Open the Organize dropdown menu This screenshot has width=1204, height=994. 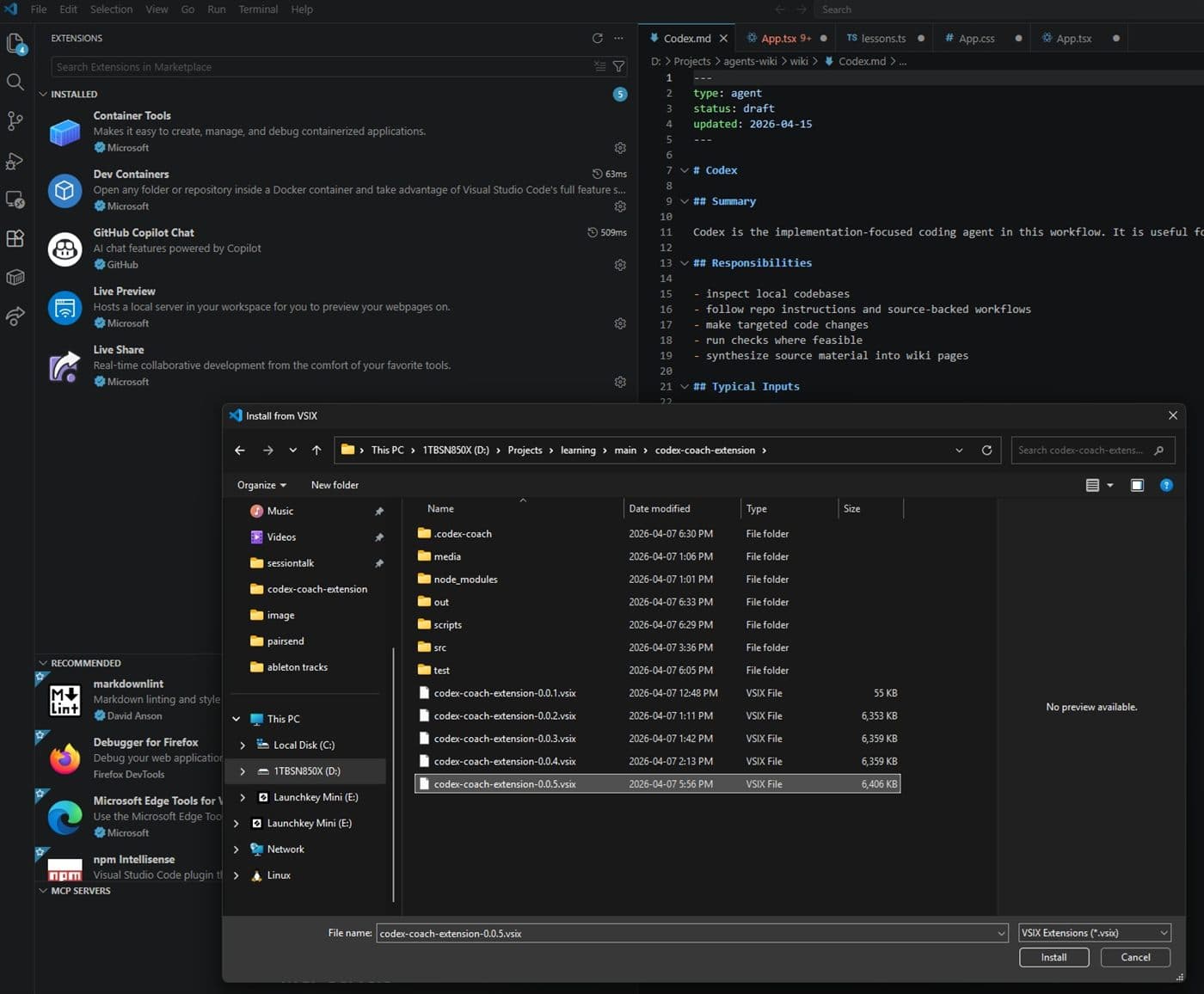[x=261, y=485]
